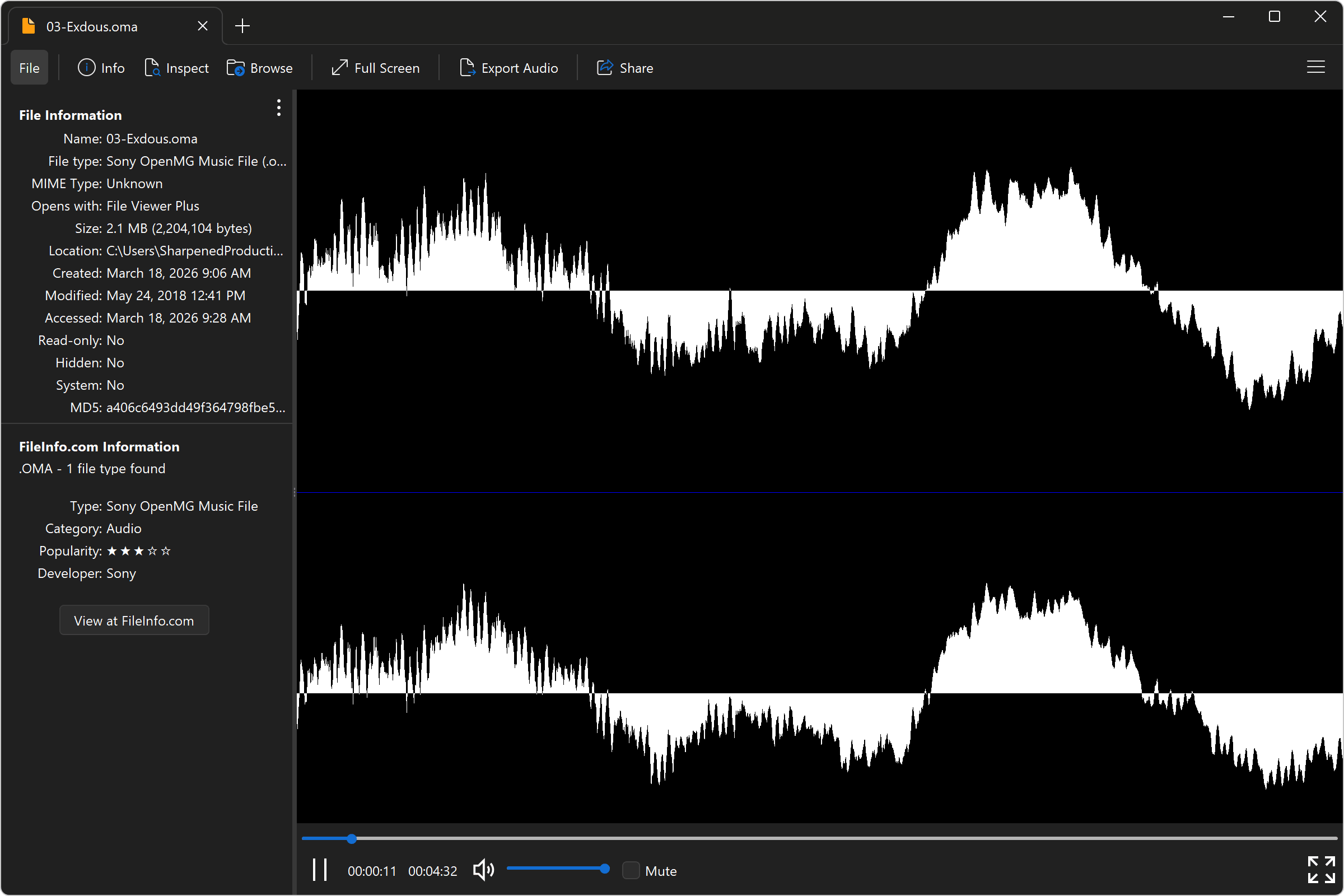Close the 03-Exdous.oma tab

(x=202, y=26)
